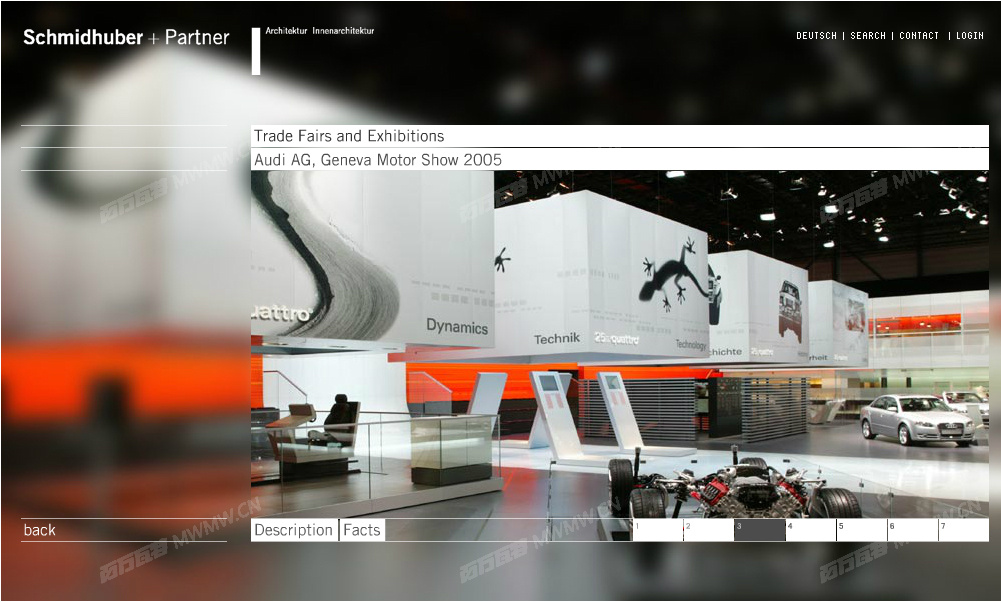Click the Audi AG, Geneva Motor Show 2005 title
This screenshot has width=1001, height=602.
pos(378,160)
